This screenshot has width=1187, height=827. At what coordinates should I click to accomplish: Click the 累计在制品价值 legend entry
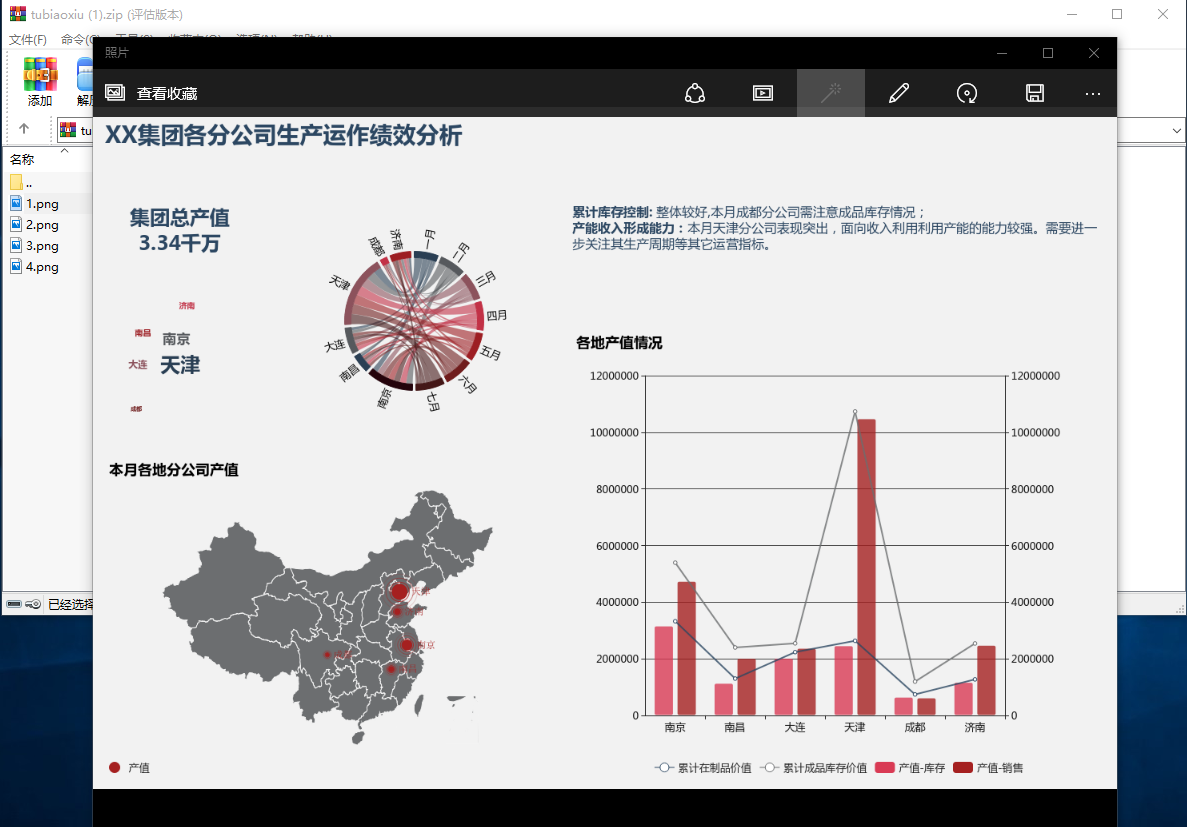(703, 768)
